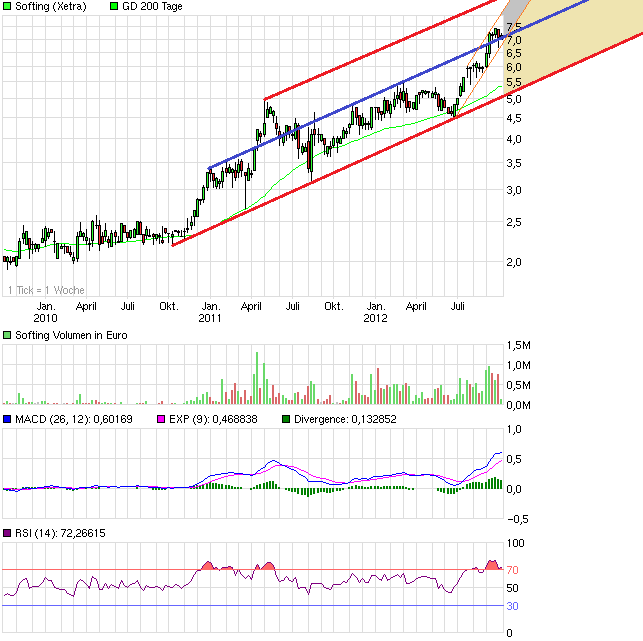This screenshot has height=641, width=643.
Task: Select the Jan. 2011 time axis label
Action: pyautogui.click(x=209, y=311)
